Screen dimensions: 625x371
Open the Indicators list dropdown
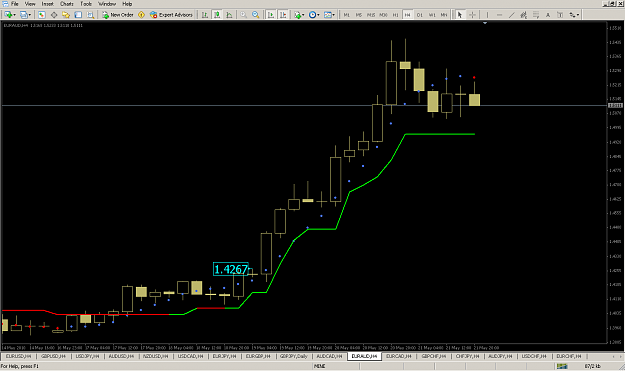[x=299, y=15]
